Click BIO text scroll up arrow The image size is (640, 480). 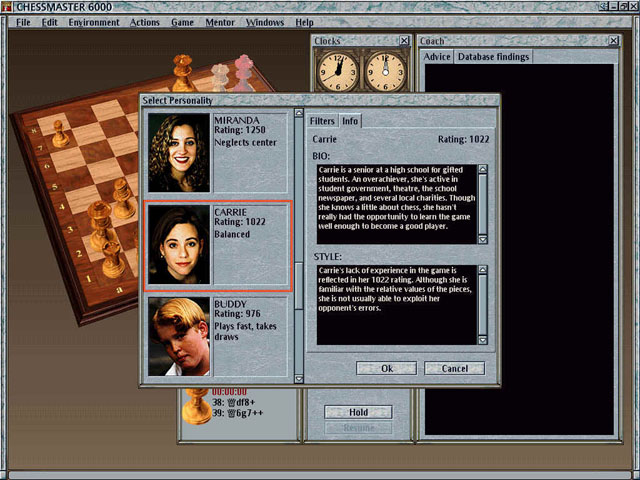click(x=482, y=169)
